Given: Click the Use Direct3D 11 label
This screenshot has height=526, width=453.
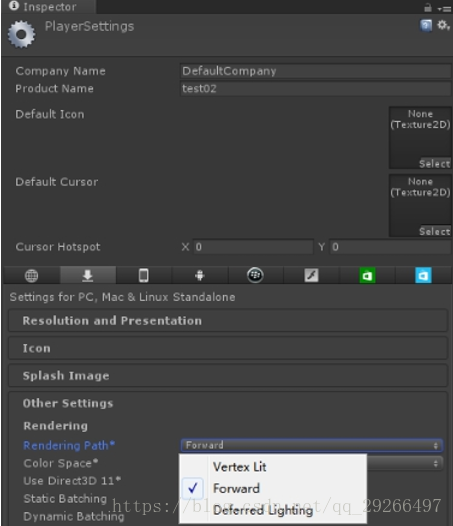Looking at the screenshot, I should tap(72, 481).
